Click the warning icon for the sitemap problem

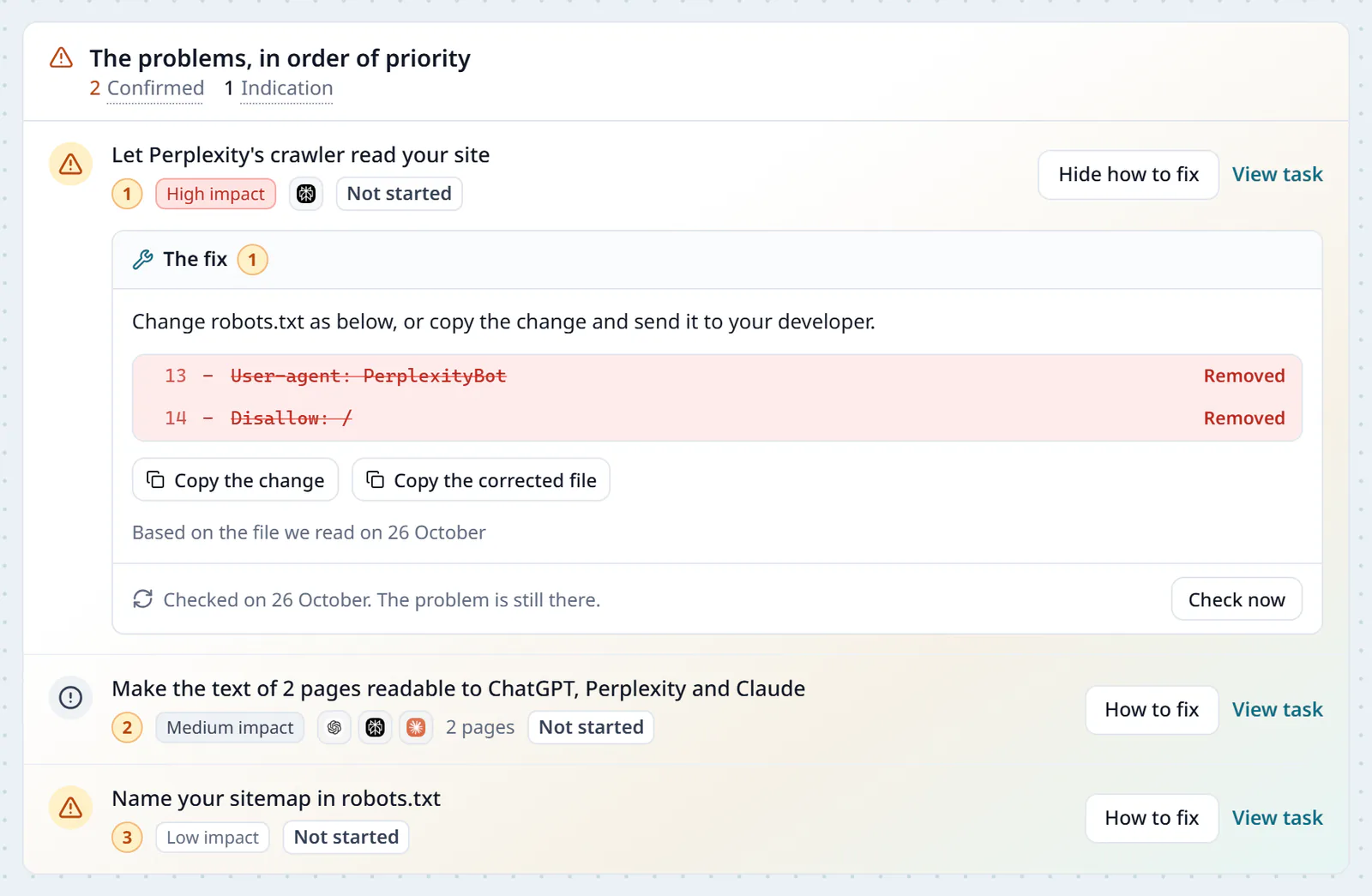(70, 808)
